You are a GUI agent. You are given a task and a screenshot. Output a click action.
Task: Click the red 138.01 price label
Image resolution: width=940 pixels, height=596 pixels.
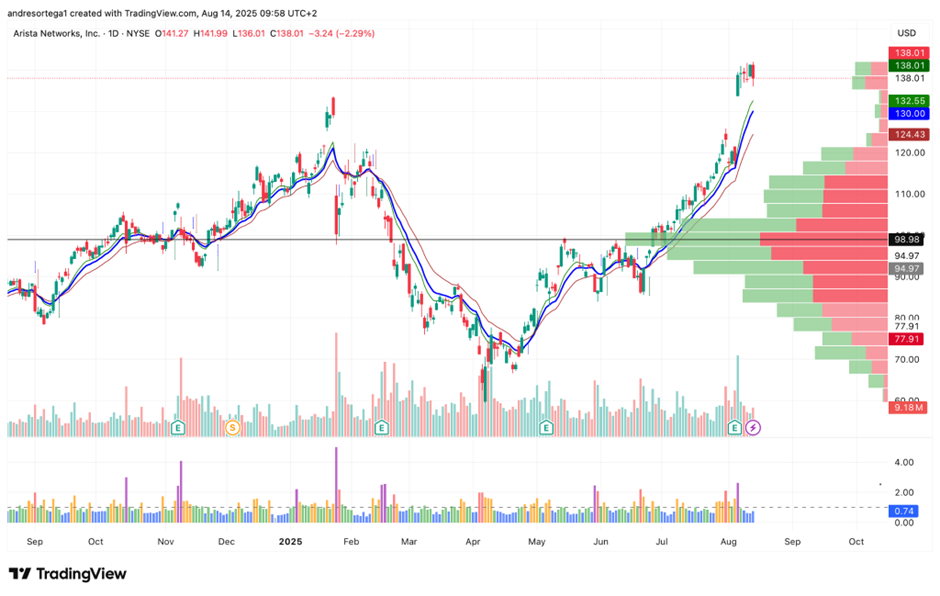point(909,53)
